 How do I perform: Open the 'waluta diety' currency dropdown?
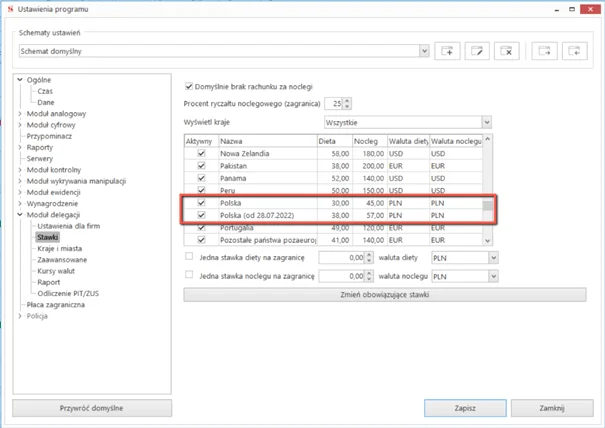point(493,258)
